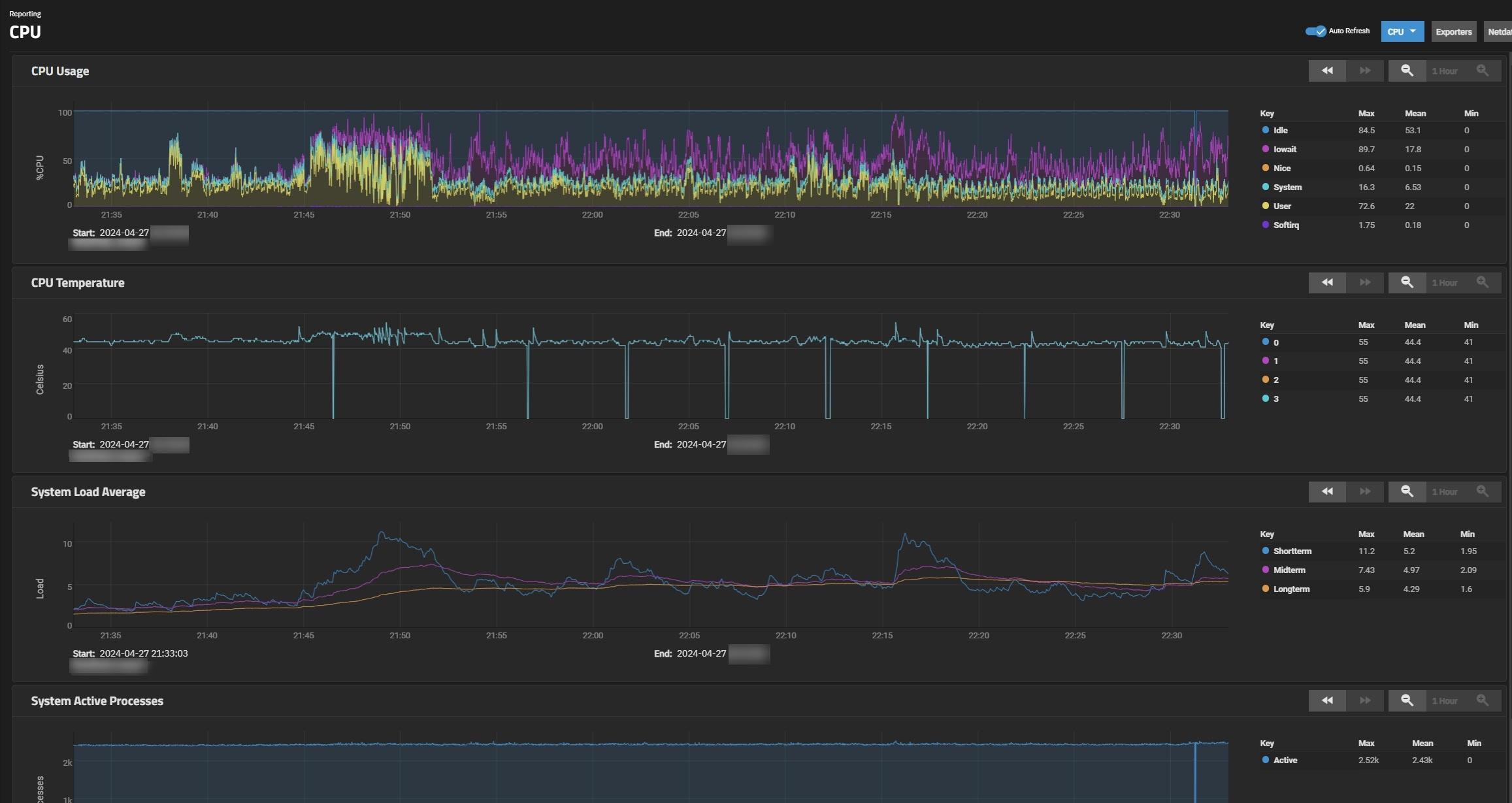Zoom out the CPU Temperature chart
Screen dimensions: 1512x803
(1407, 282)
